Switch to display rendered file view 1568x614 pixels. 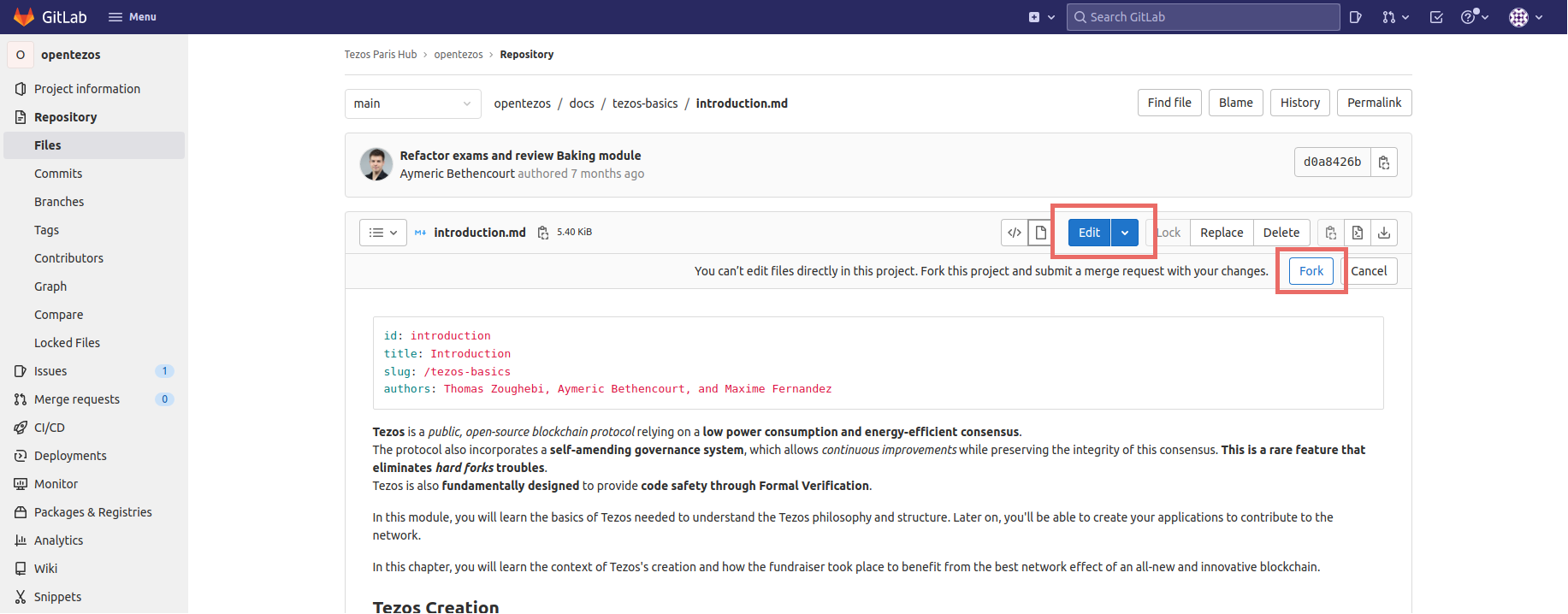click(1040, 233)
